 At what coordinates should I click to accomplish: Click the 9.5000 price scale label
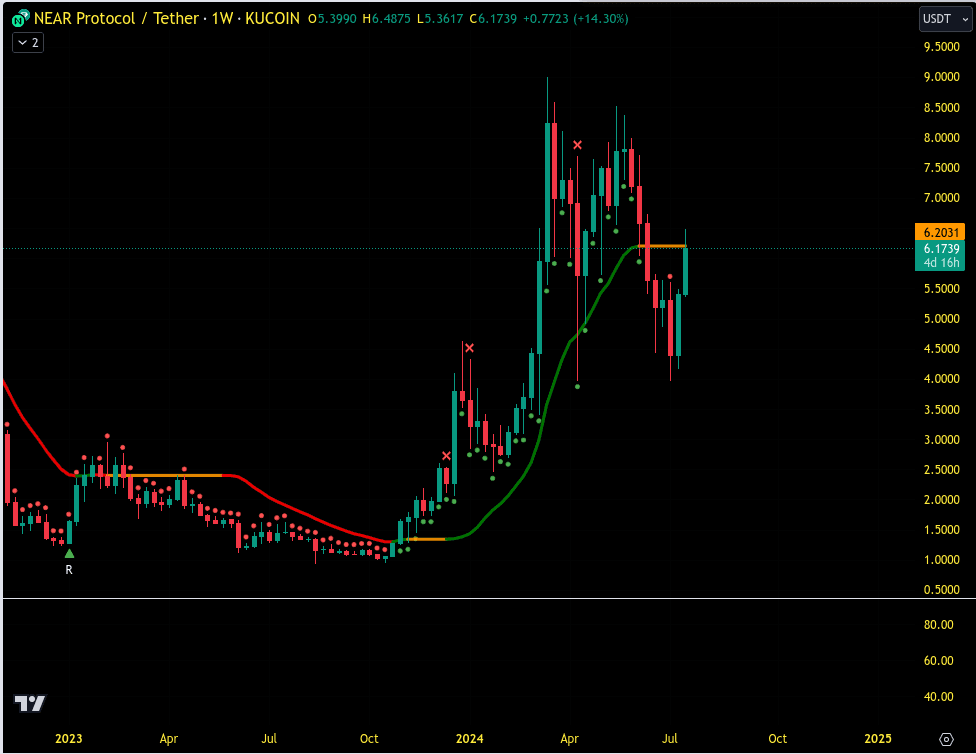[x=942, y=47]
